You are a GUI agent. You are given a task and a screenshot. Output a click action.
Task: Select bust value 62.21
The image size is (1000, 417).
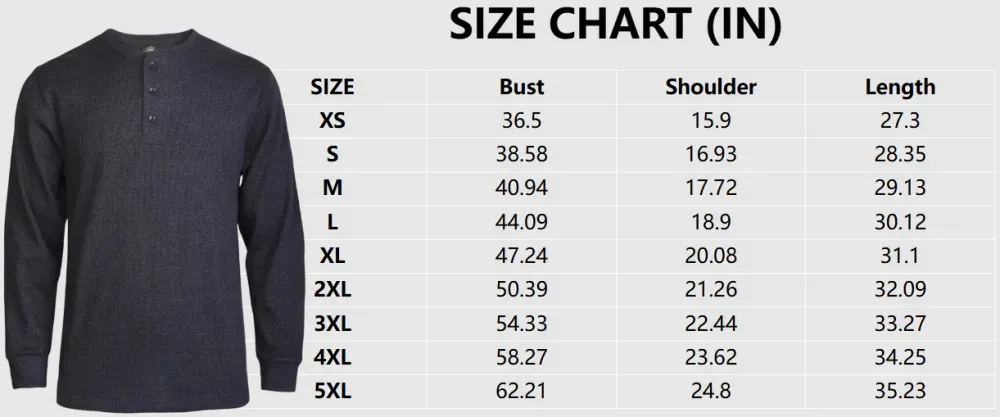(522, 391)
